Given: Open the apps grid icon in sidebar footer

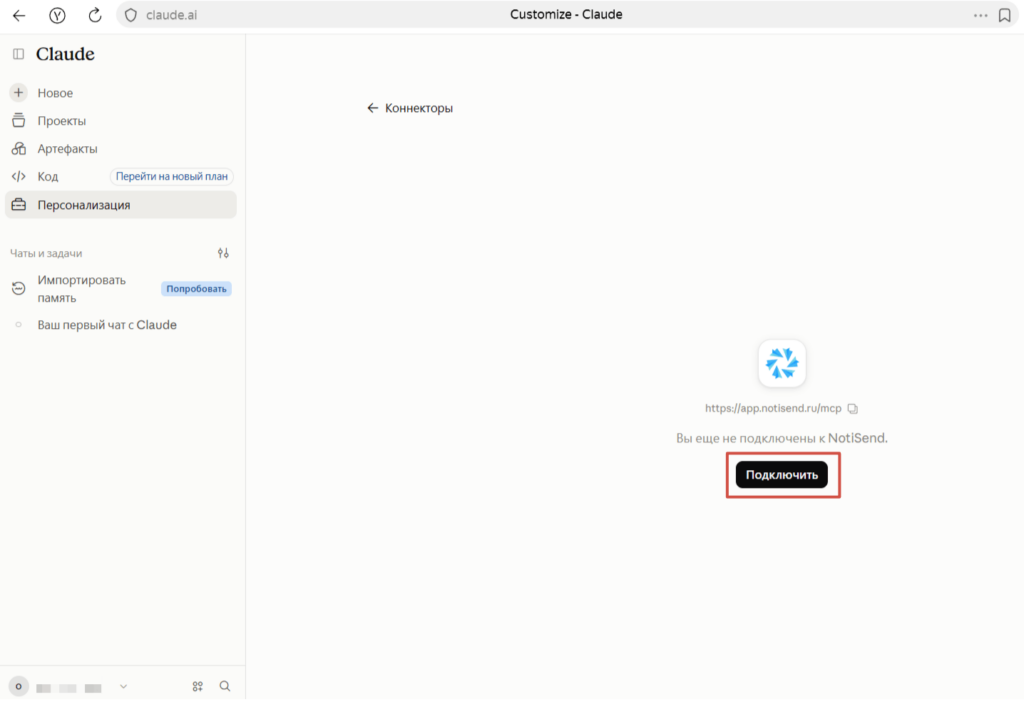Looking at the screenshot, I should tap(198, 686).
